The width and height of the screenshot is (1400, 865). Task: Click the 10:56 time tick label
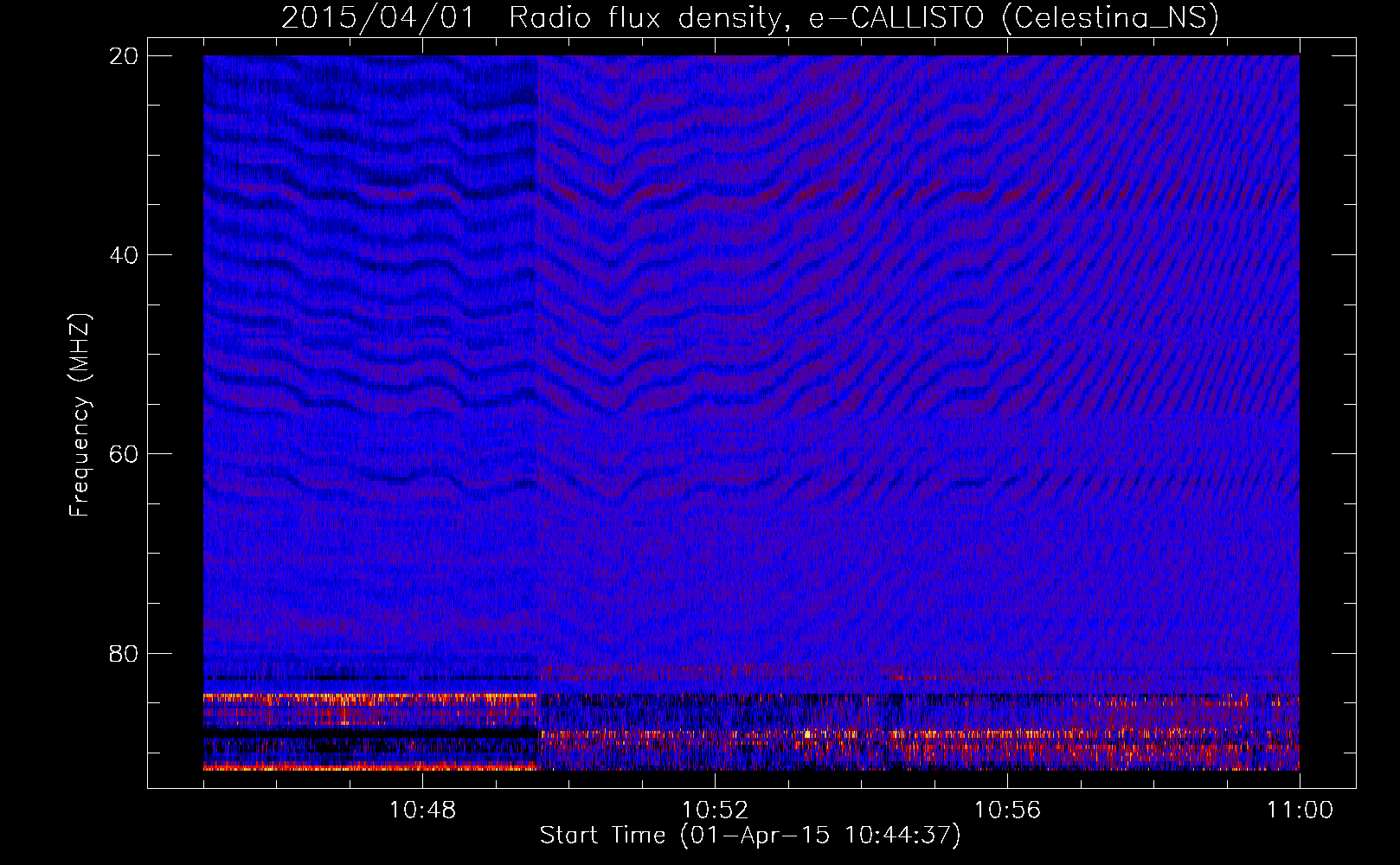(x=1007, y=811)
